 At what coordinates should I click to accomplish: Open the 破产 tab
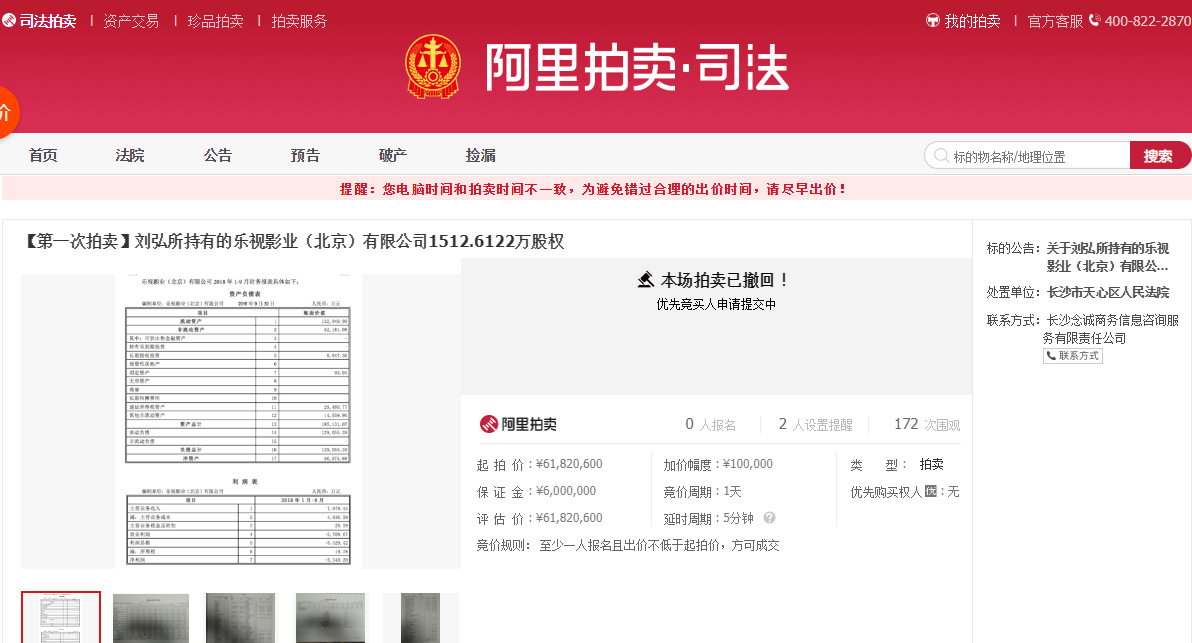(x=393, y=155)
